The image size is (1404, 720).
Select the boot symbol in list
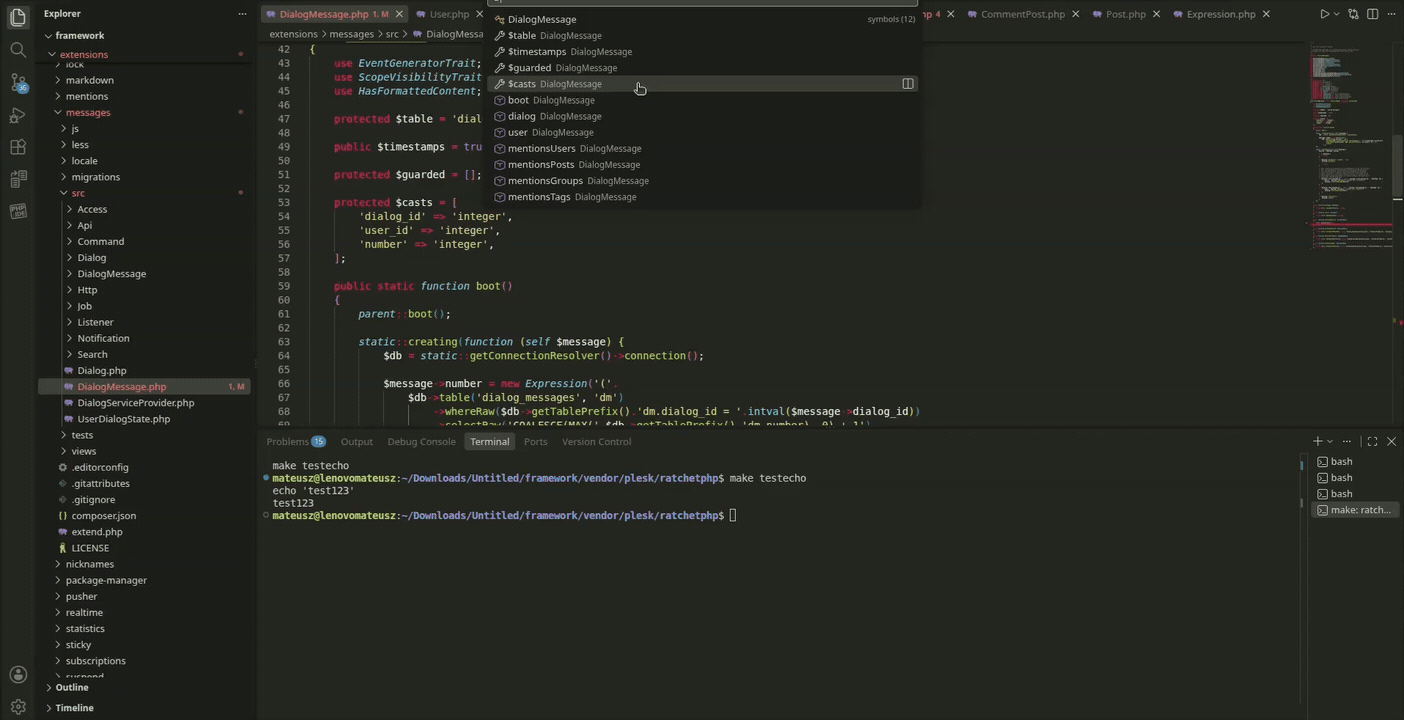[x=702, y=100]
